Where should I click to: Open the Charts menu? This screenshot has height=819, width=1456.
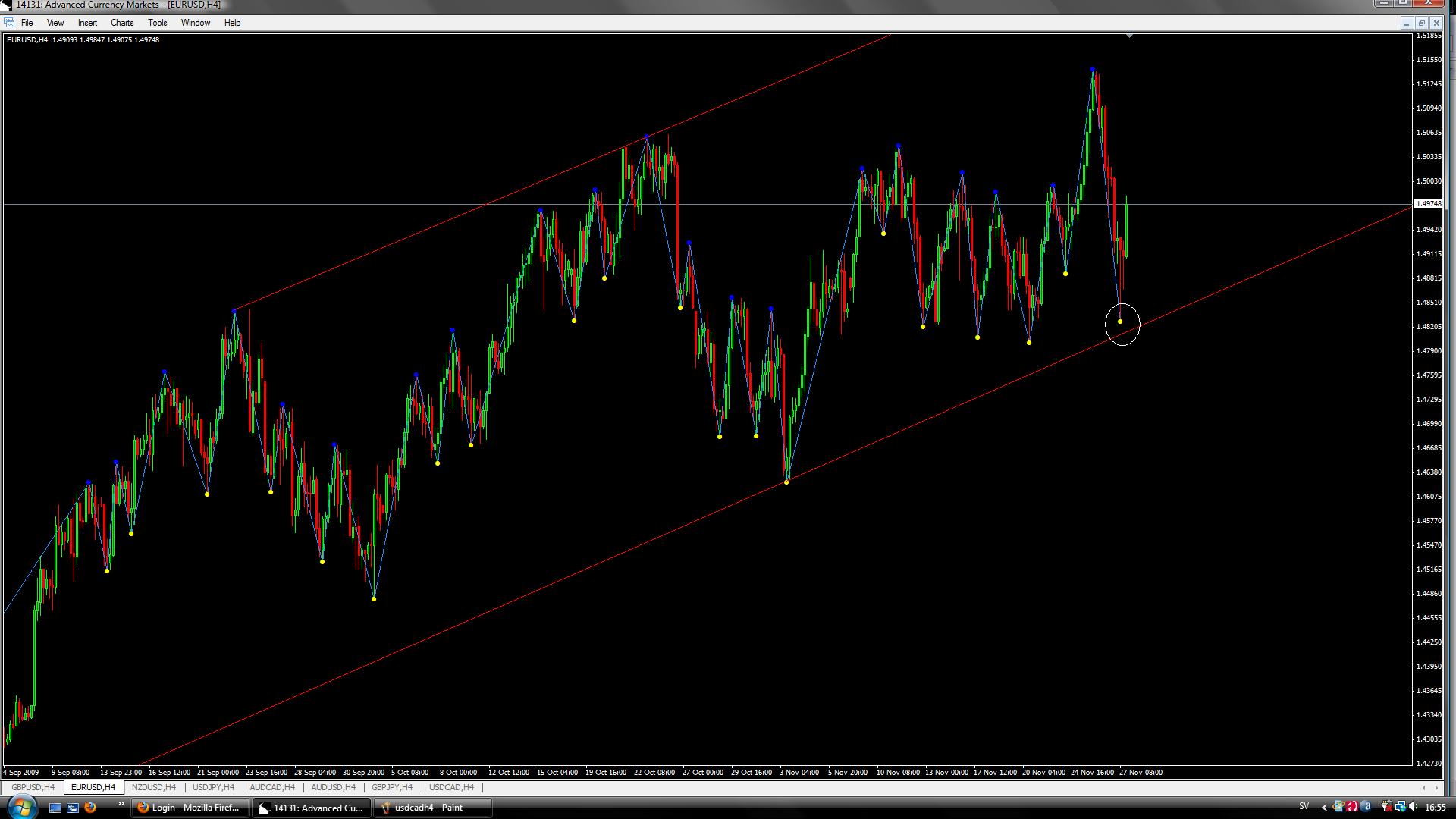pos(121,23)
